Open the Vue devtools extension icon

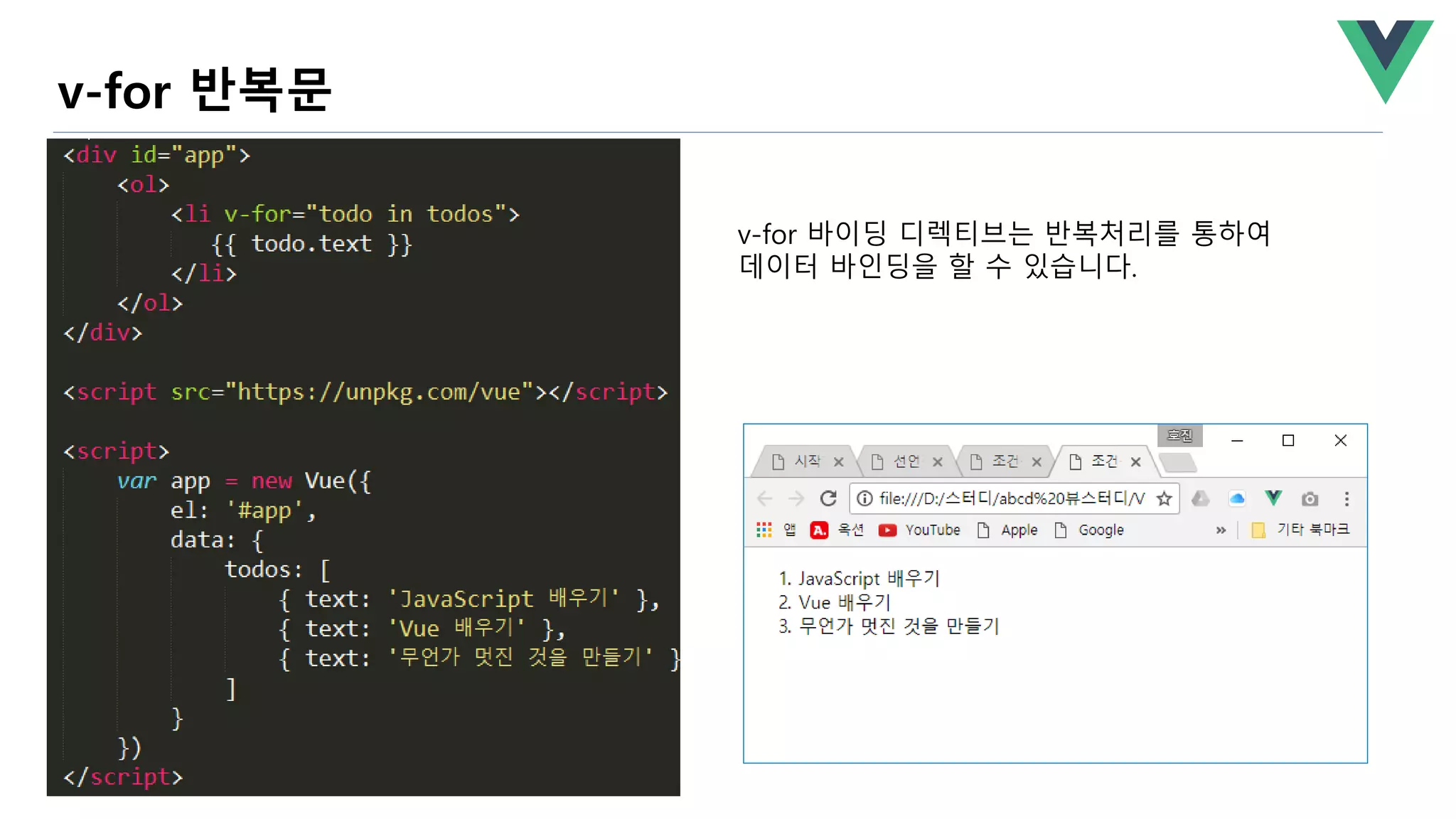tap(1273, 498)
